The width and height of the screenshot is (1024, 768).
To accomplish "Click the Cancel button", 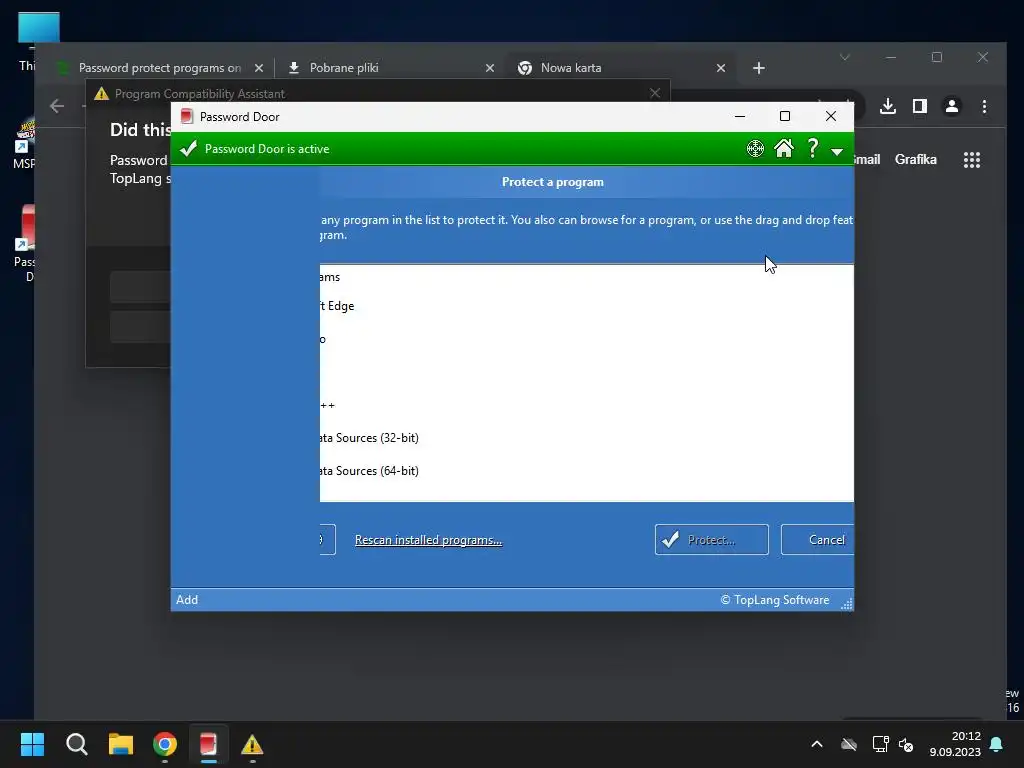I will 818,539.
